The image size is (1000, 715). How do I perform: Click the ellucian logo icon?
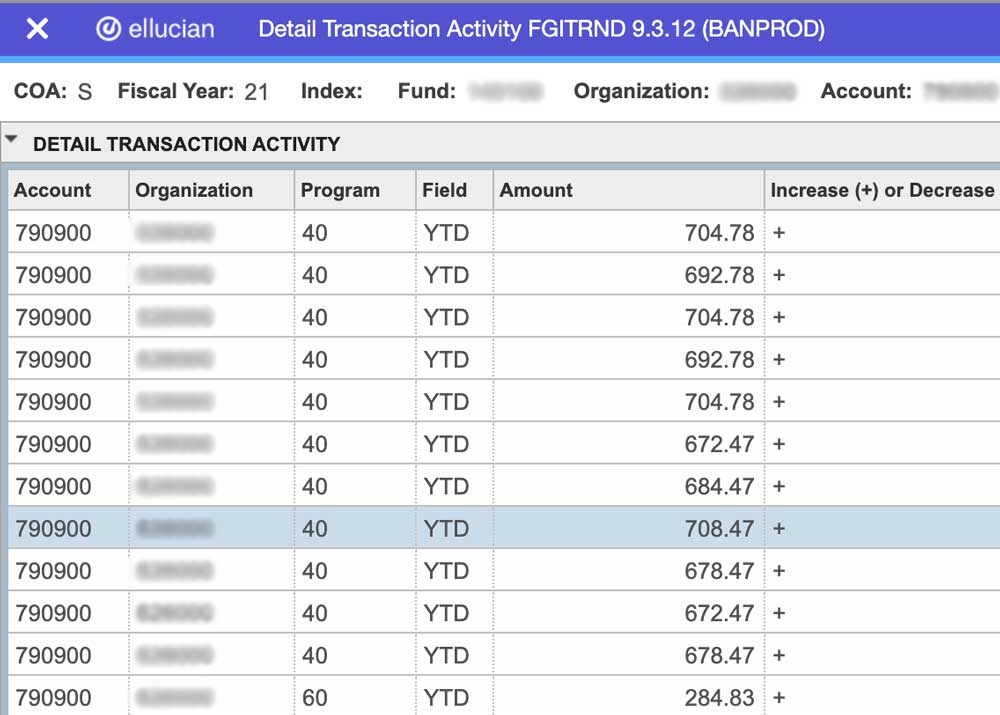(110, 29)
